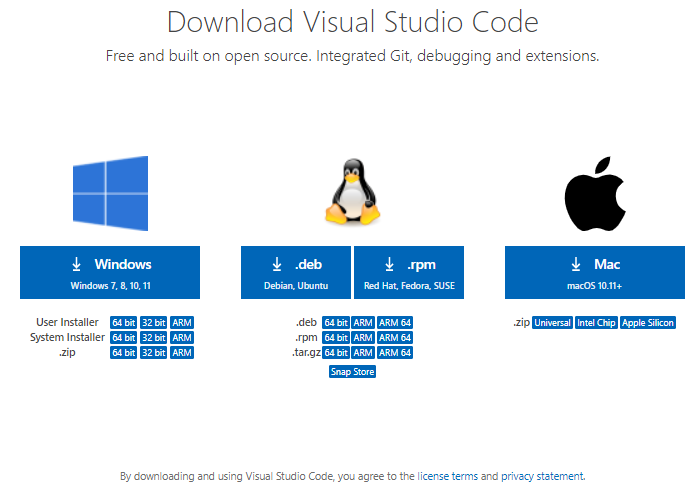Screen dimensions: 700x500
Task: Click the '.zip' label under Windows
Action: pos(67,353)
